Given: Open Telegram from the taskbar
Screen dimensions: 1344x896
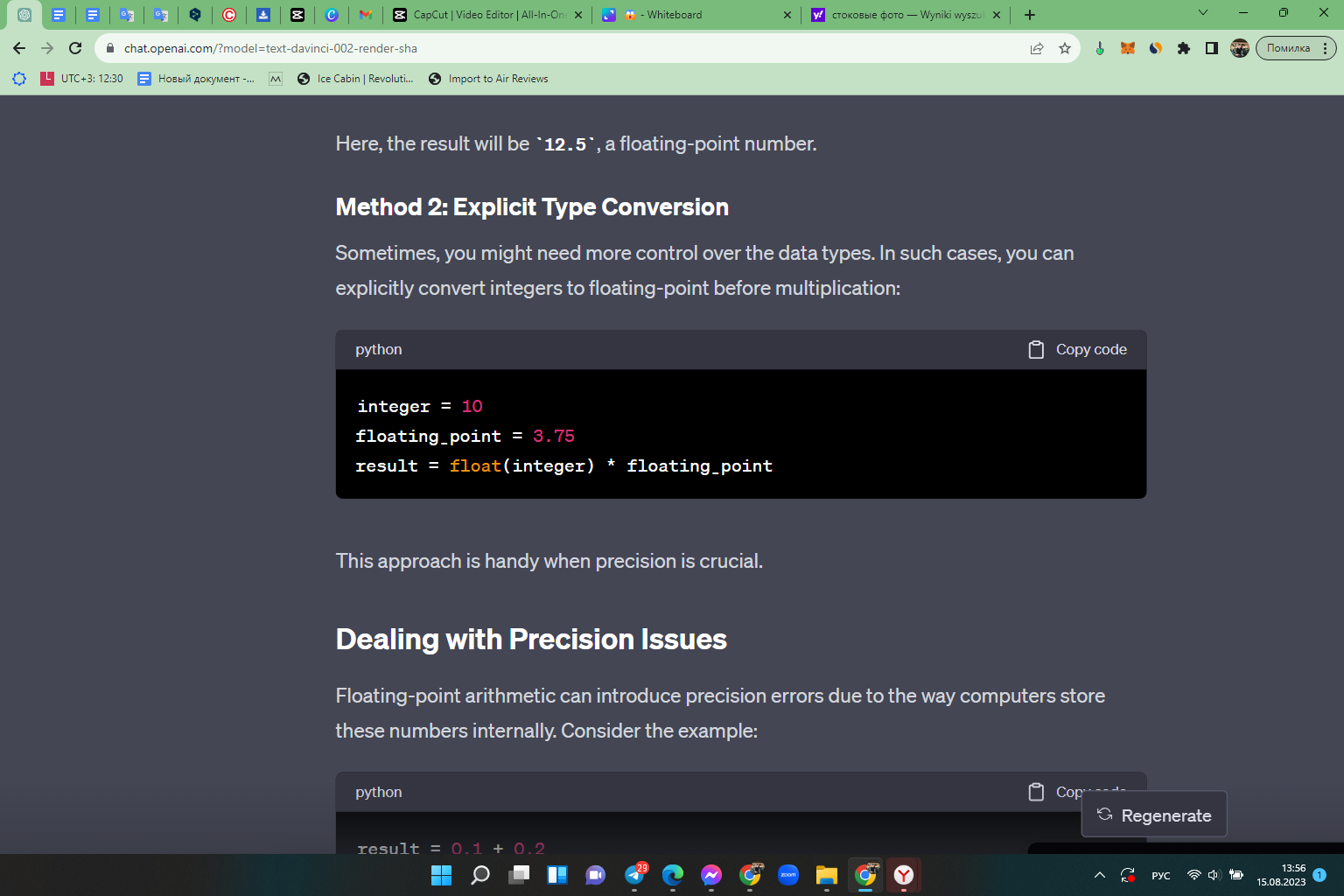Looking at the screenshot, I should [635, 875].
